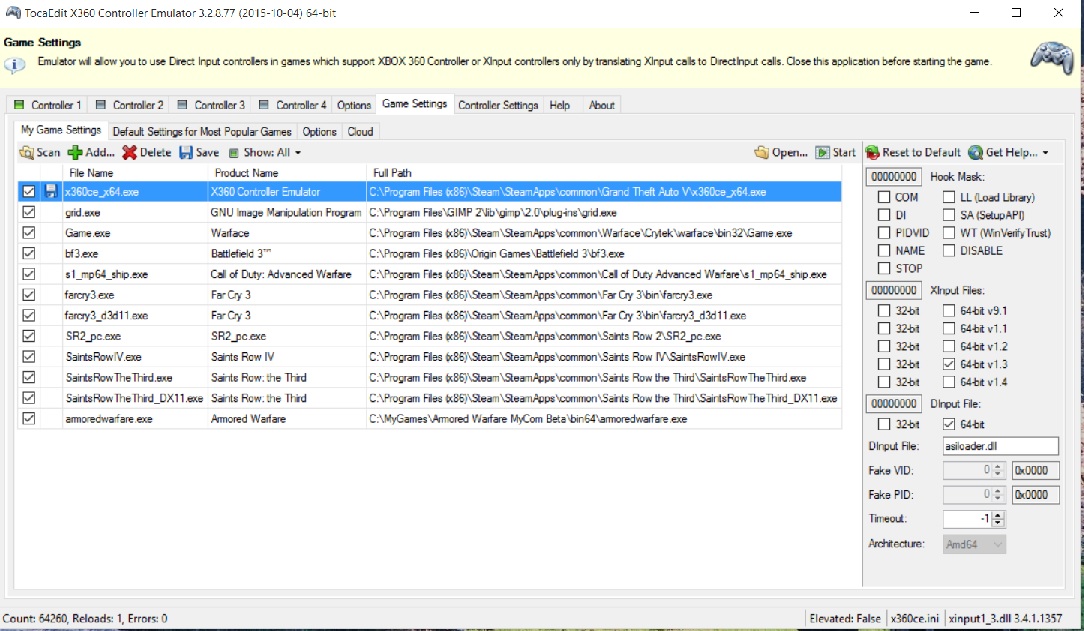Click the green Controller 1 status icon

click(x=19, y=105)
